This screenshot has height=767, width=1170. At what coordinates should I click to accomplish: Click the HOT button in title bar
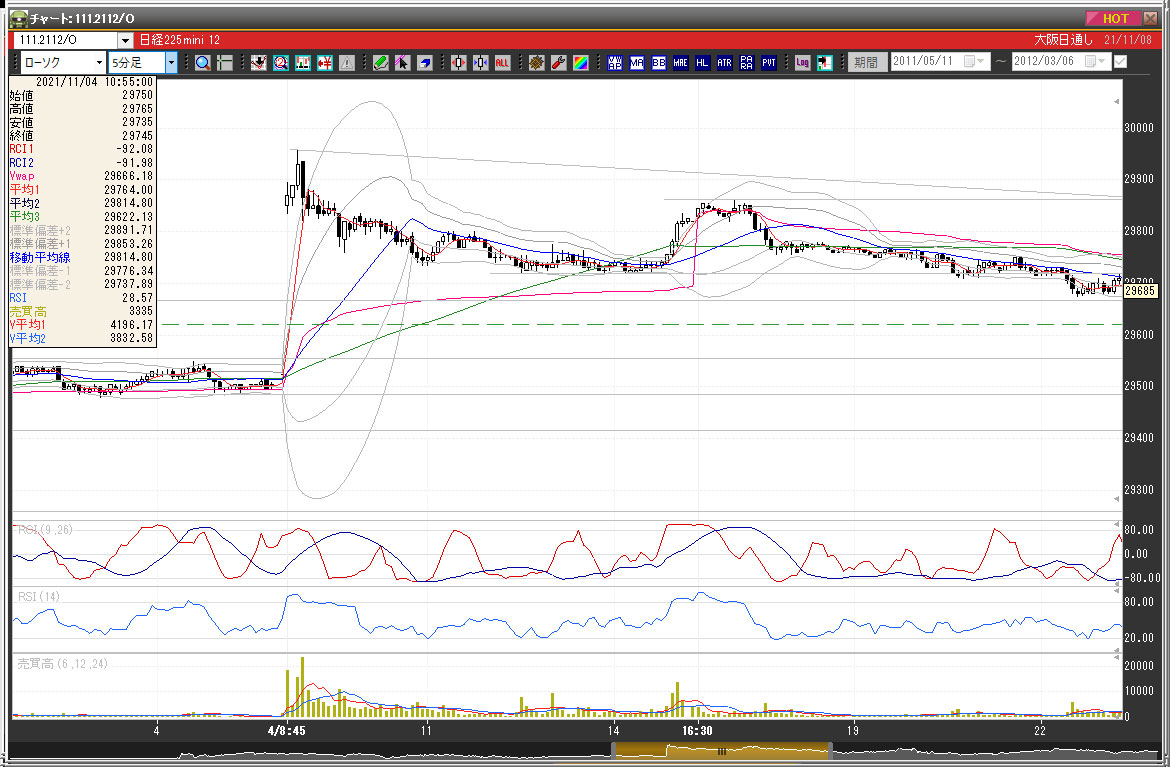pyautogui.click(x=1113, y=18)
